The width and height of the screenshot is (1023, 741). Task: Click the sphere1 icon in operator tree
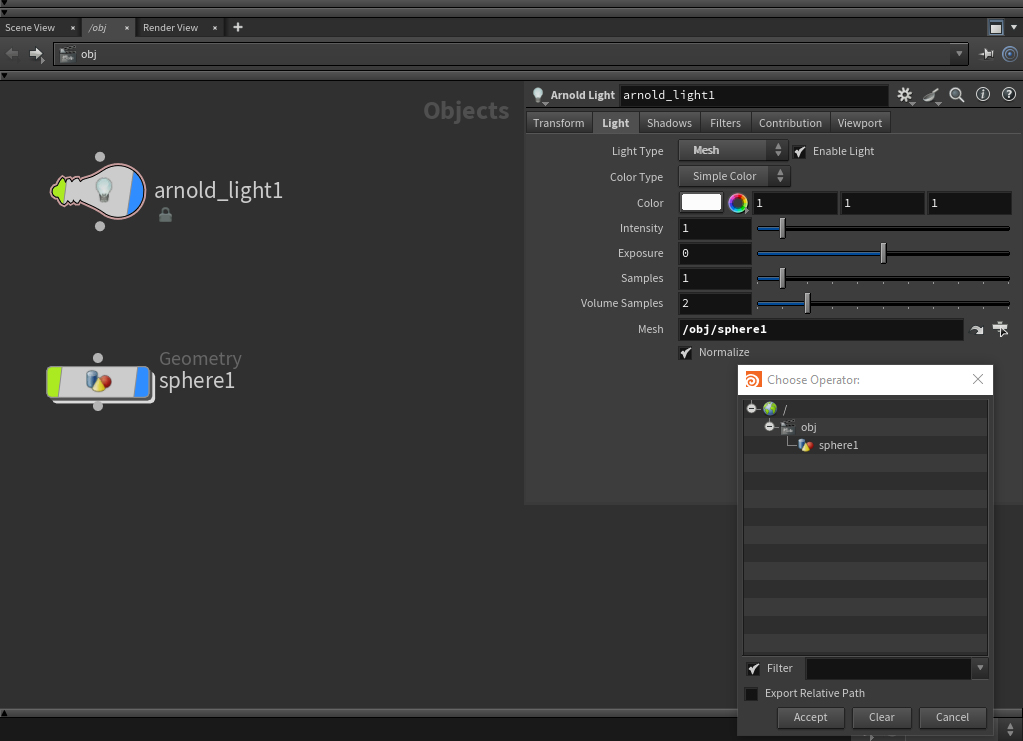[x=805, y=446]
